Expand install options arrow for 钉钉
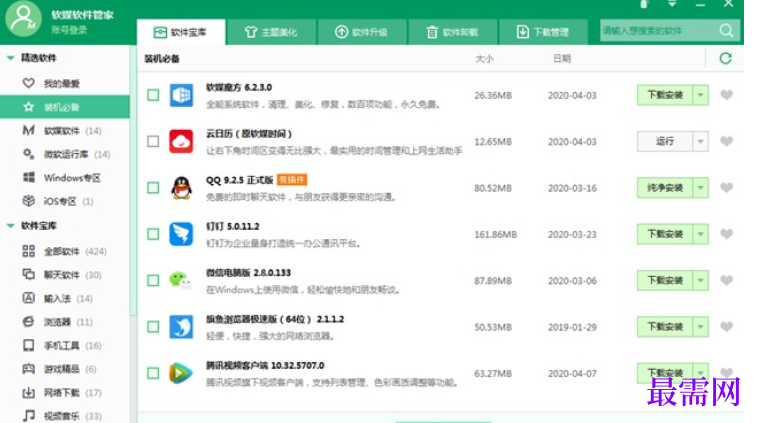The width and height of the screenshot is (759, 423). (701, 234)
